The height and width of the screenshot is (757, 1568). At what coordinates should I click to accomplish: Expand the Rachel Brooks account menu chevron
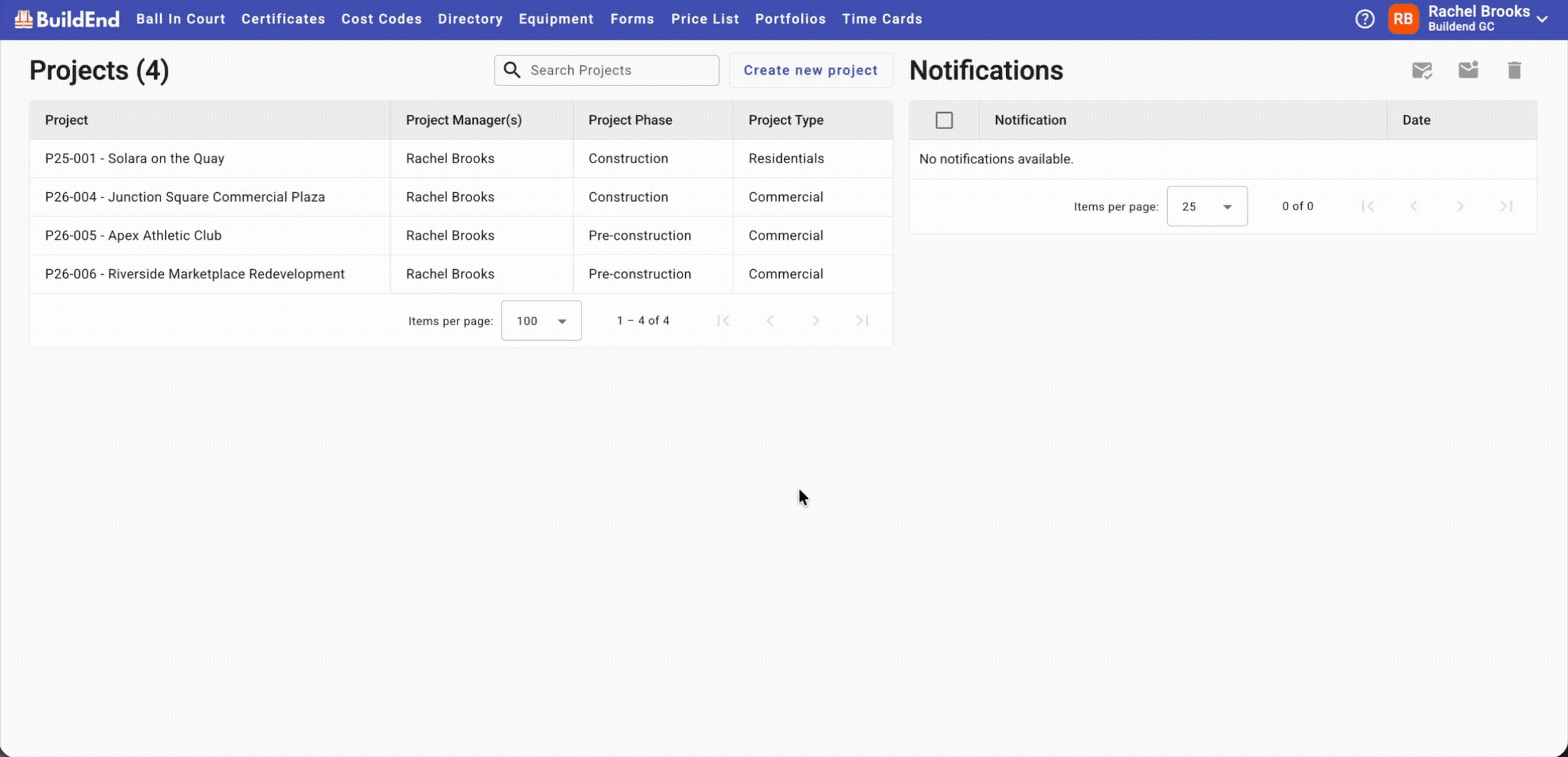1542,20
